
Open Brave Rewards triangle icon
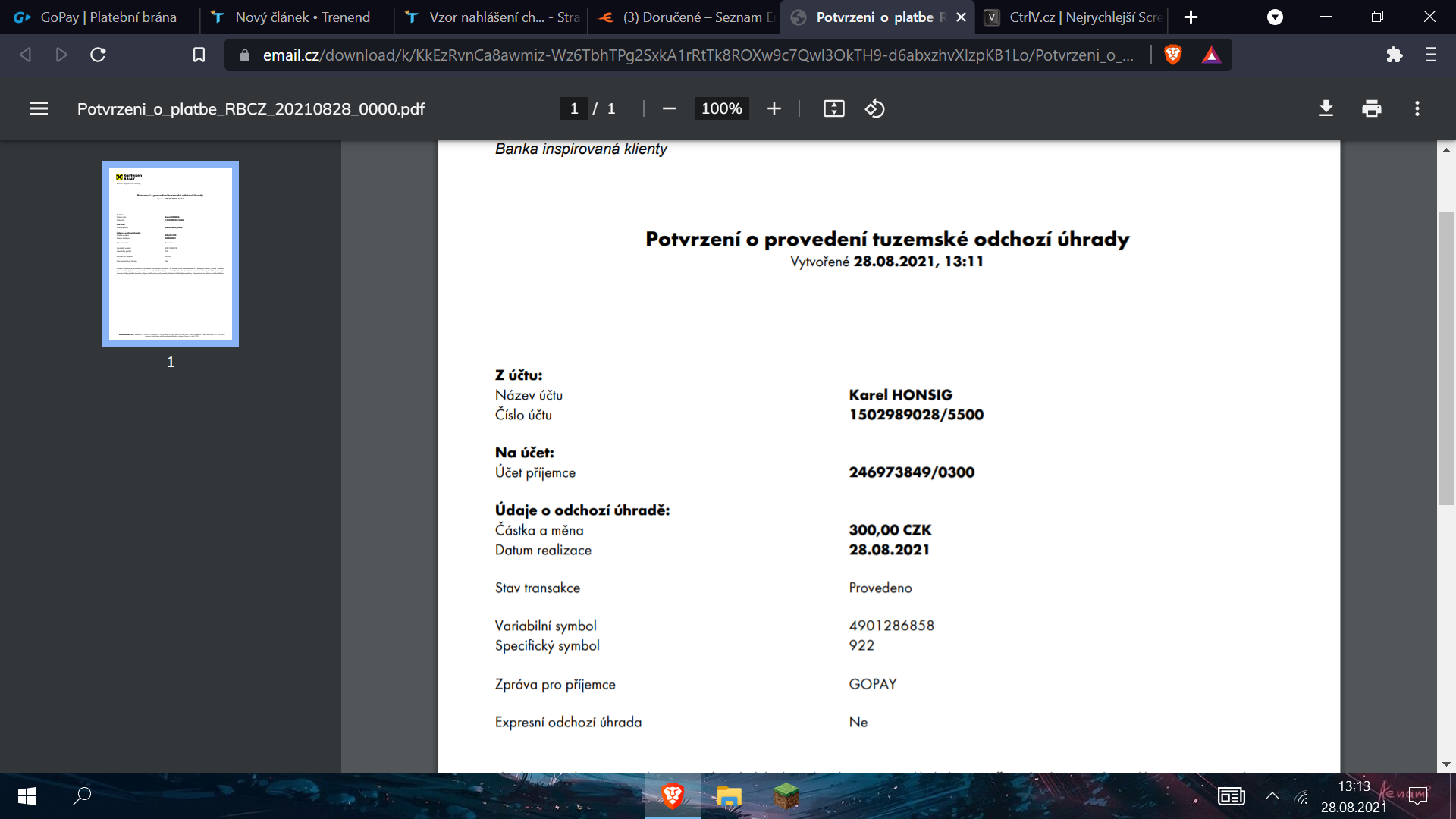[1211, 55]
